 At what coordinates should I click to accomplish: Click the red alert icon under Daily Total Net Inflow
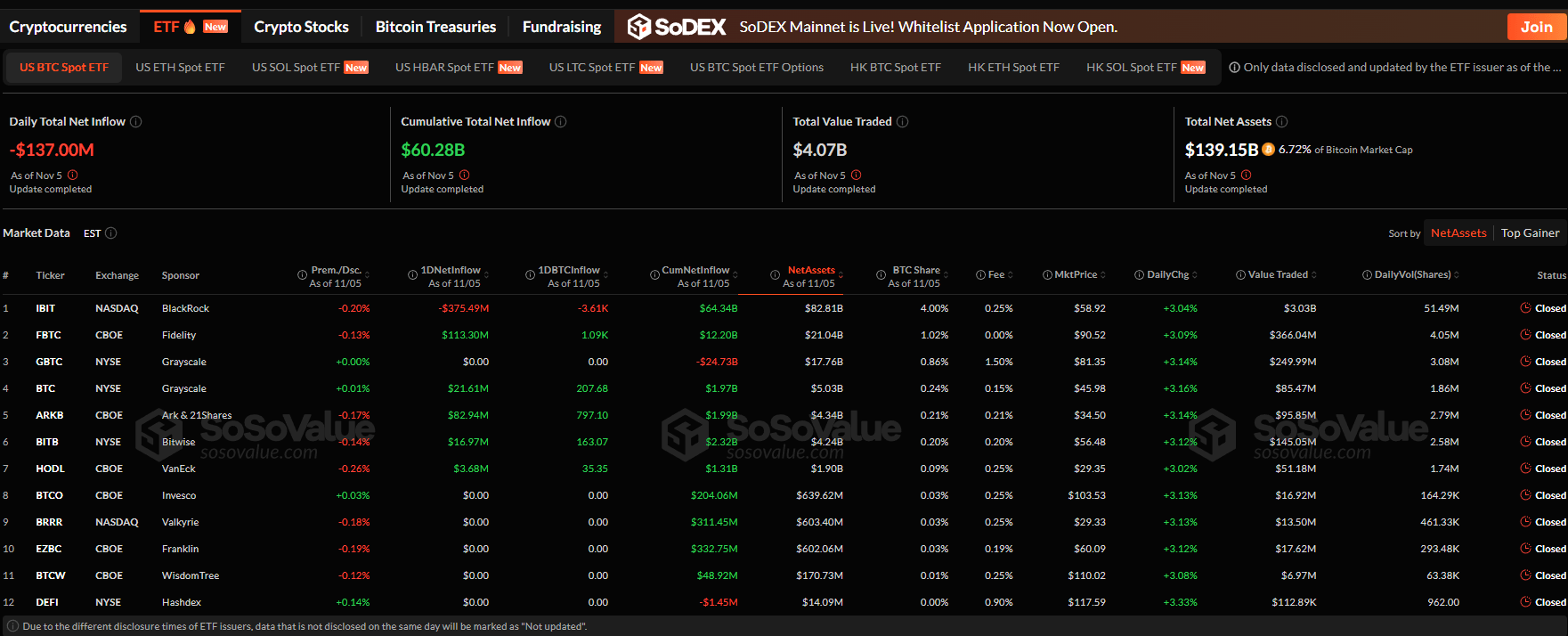point(73,175)
